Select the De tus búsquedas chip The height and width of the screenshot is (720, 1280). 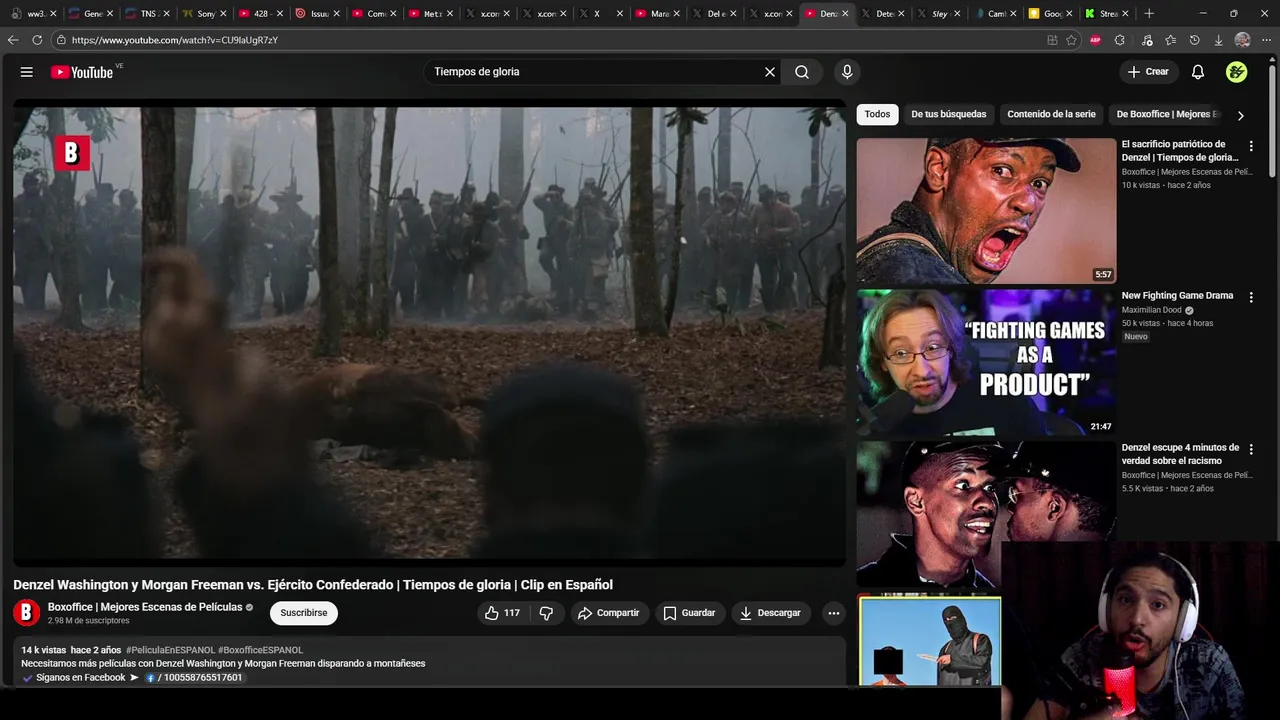click(949, 114)
